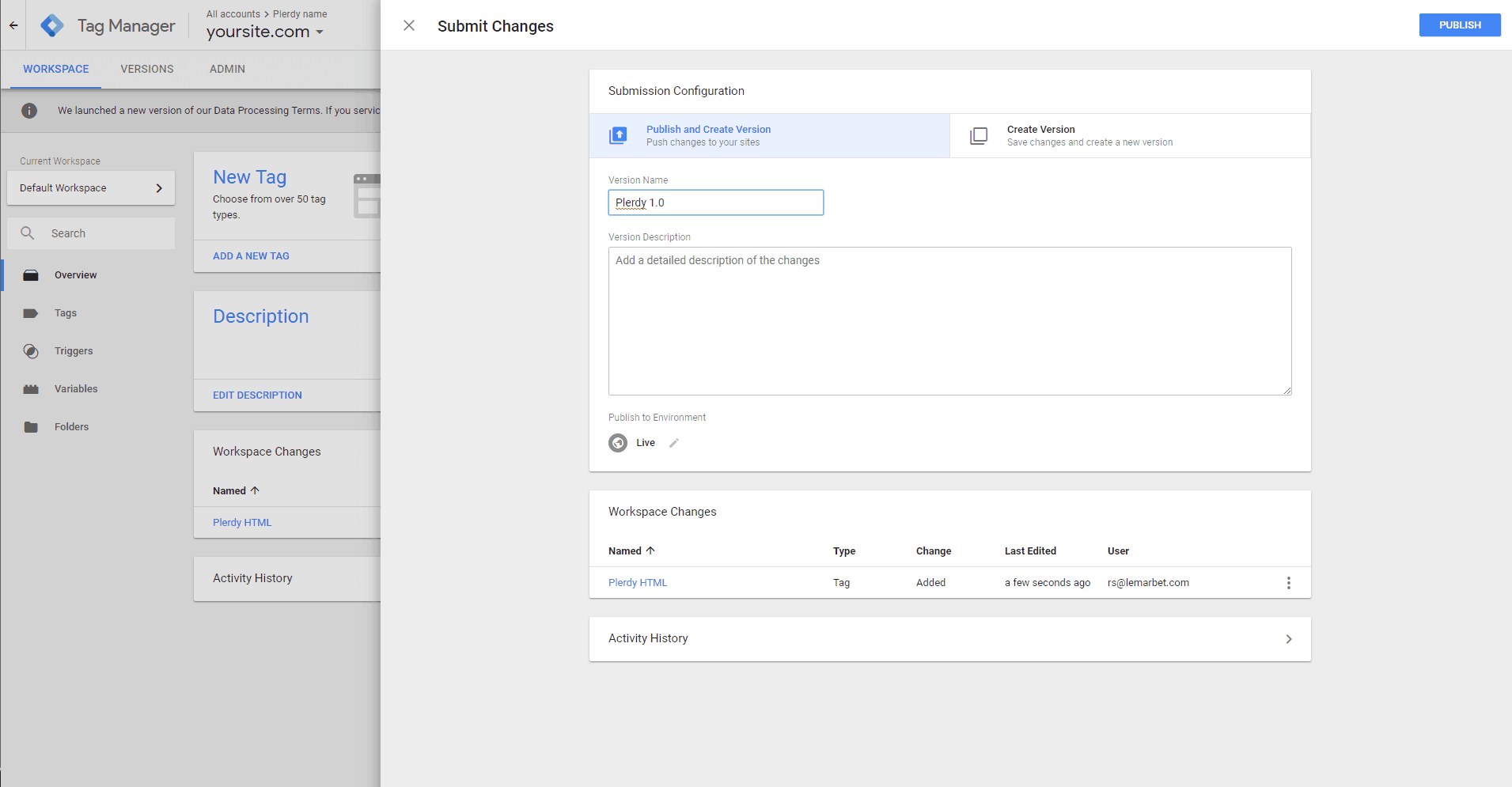Open the three-dot menu for Plerdy HTML row

pos(1288,583)
